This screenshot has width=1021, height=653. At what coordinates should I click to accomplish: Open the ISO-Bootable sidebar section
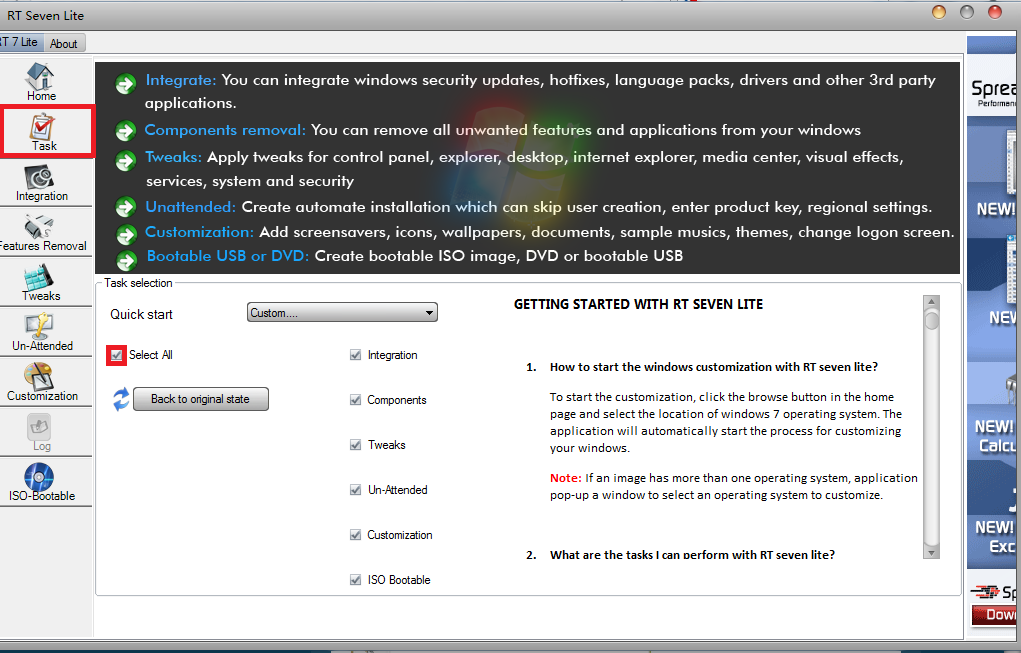pyautogui.click(x=41, y=482)
